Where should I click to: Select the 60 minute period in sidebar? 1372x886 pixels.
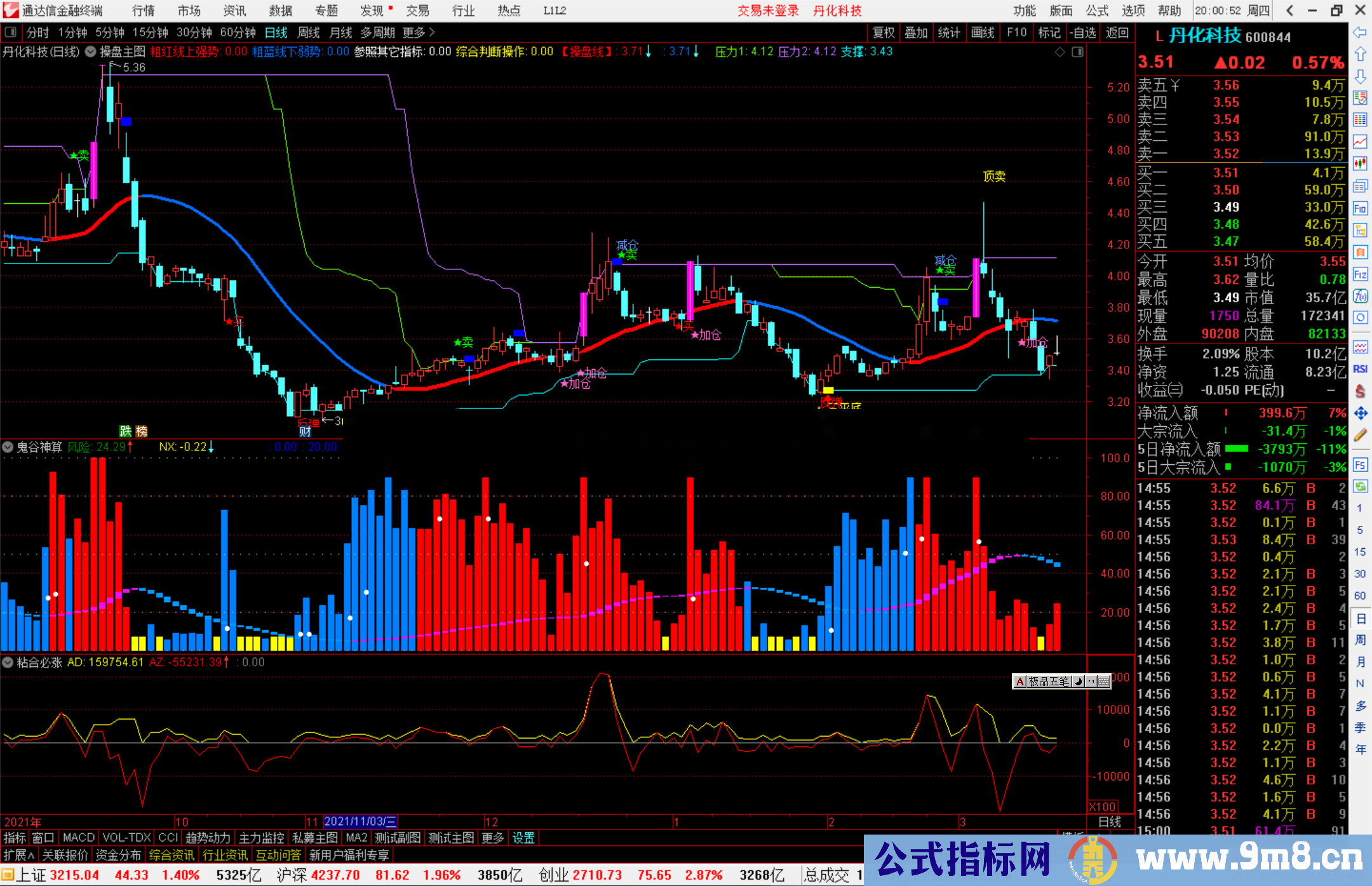pyautogui.click(x=1360, y=596)
